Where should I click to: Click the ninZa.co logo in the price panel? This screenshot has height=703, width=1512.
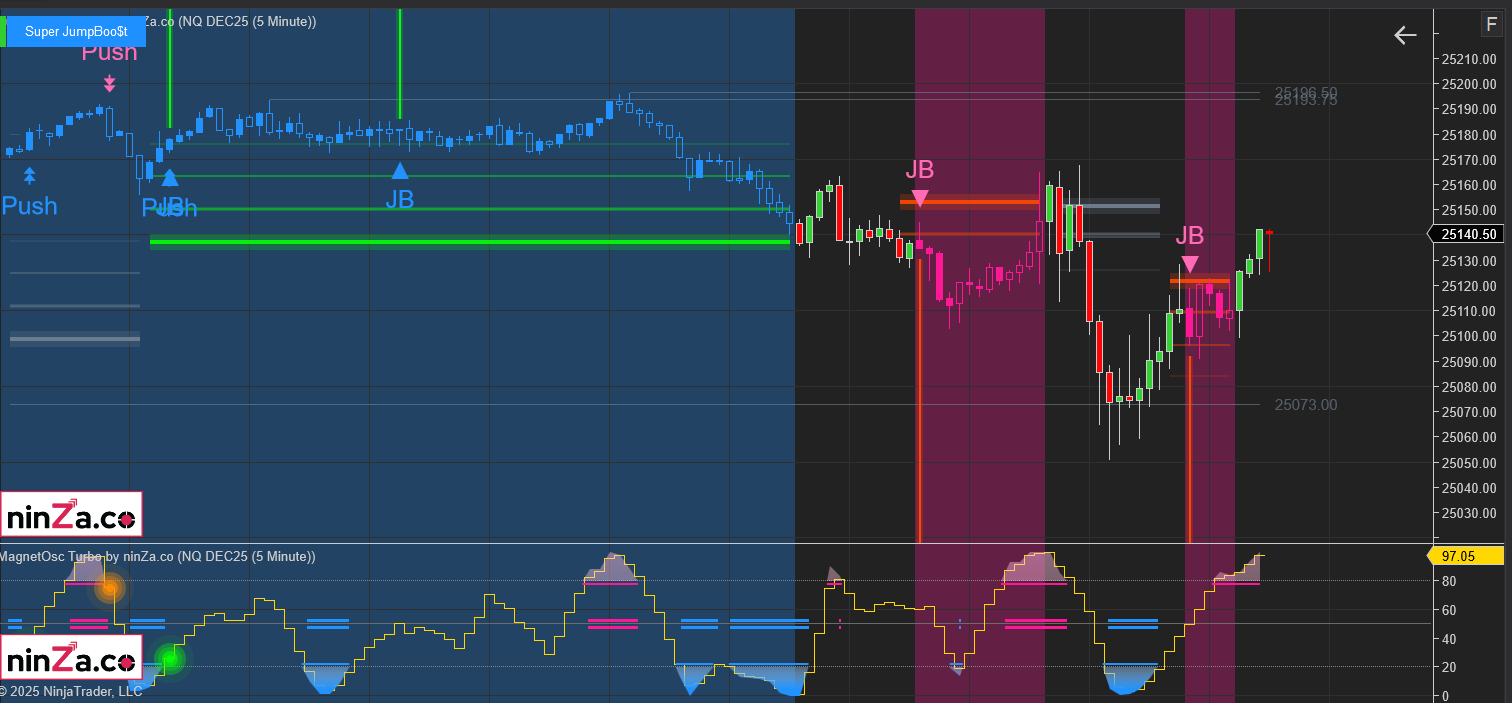point(72,515)
